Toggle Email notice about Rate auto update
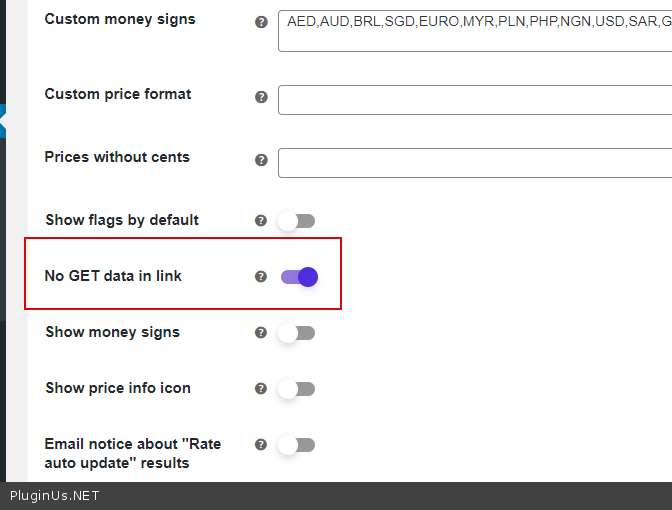This screenshot has width=672, height=510. (x=297, y=445)
